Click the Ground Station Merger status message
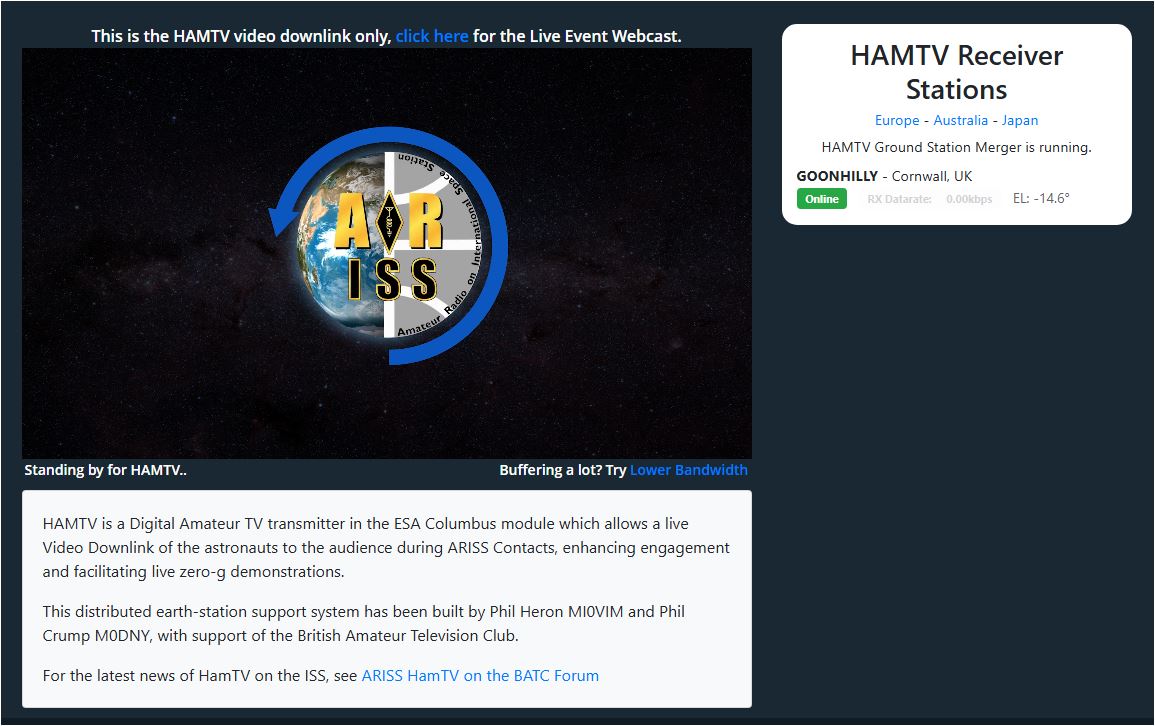Screen dimensions: 1155x726 pyautogui.click(x=956, y=147)
